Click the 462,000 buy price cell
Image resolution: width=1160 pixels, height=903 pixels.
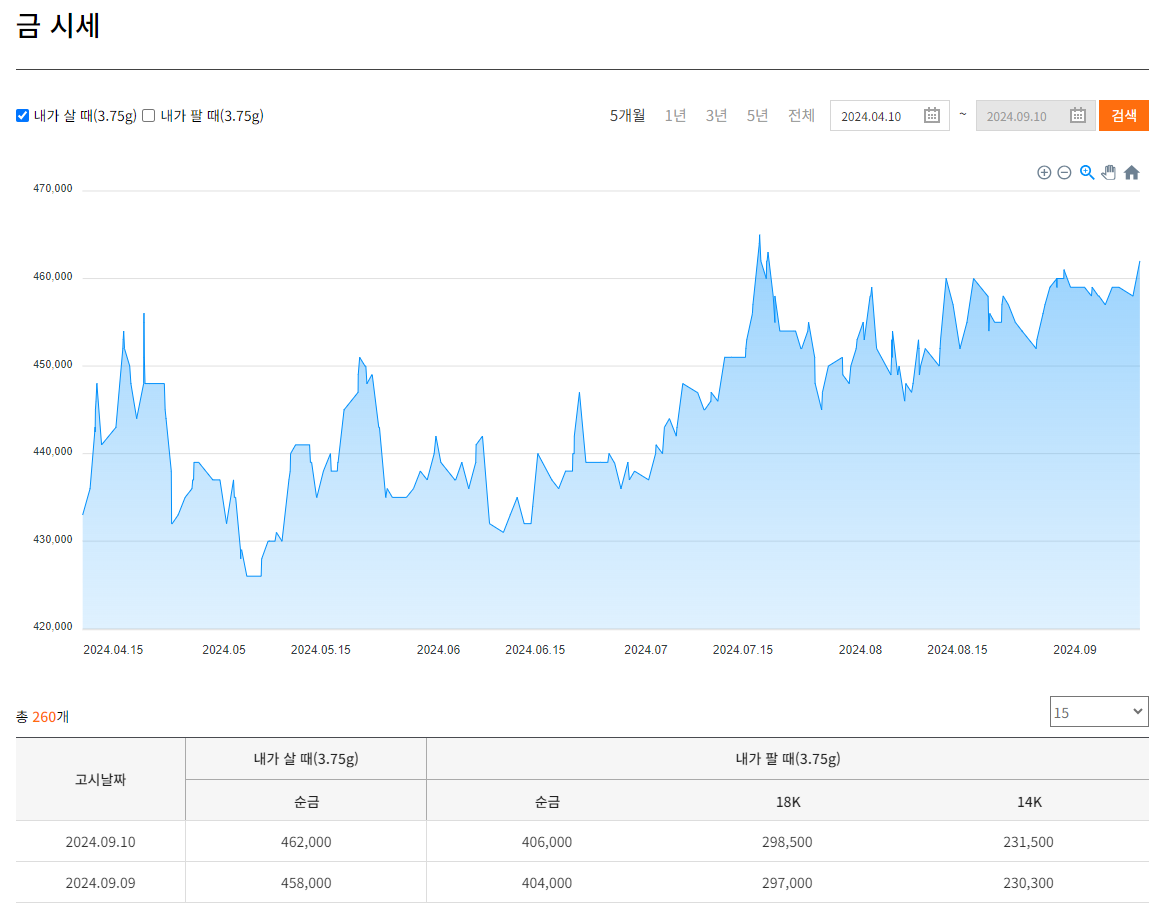click(306, 842)
